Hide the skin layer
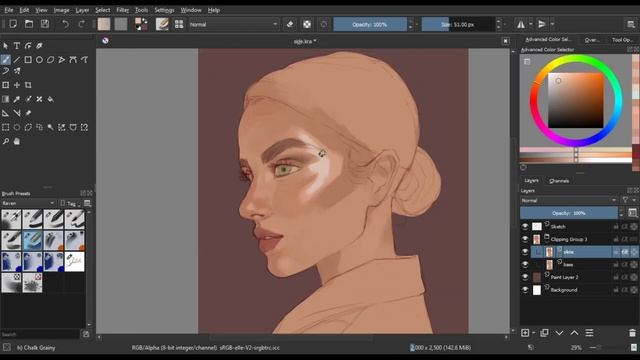The width and height of the screenshot is (640, 360). pos(525,252)
